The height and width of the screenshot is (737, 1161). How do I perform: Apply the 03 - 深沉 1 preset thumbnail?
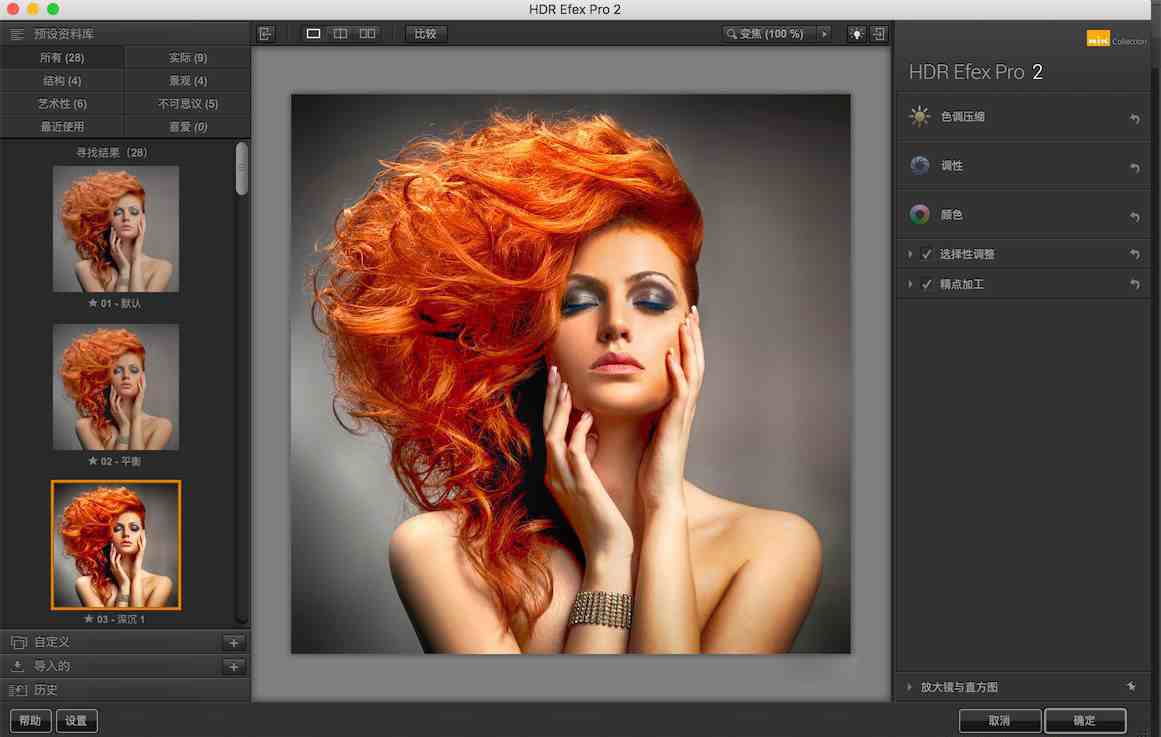[116, 545]
